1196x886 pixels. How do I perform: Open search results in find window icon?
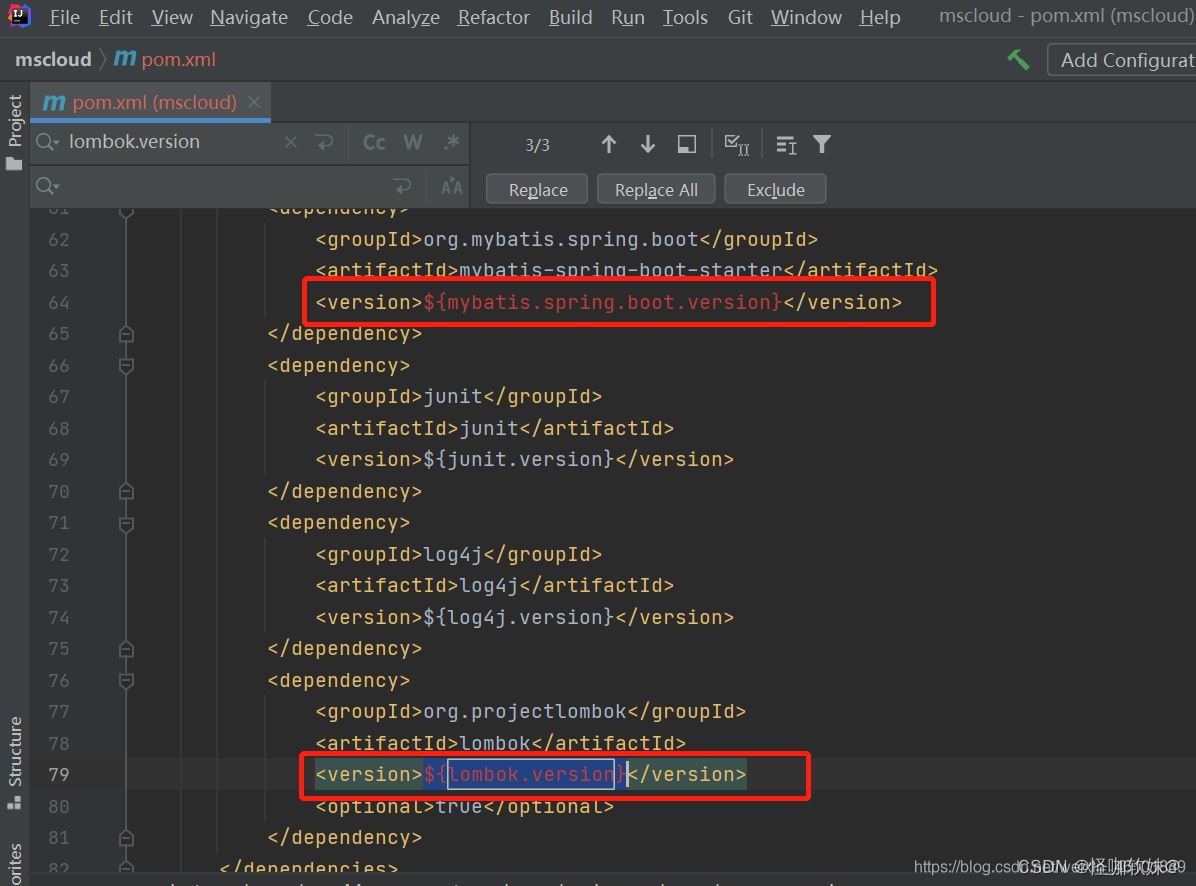[686, 145]
